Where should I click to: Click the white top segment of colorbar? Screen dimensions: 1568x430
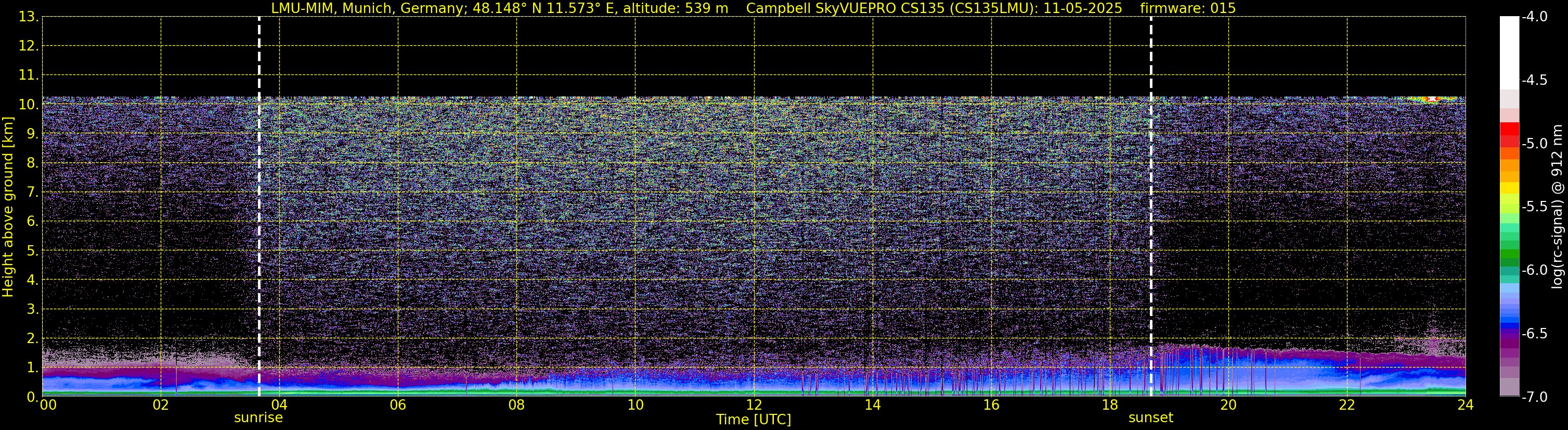pos(1509,53)
